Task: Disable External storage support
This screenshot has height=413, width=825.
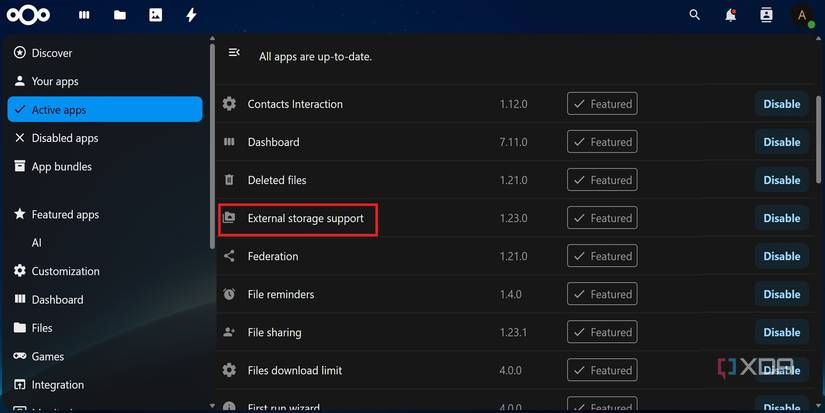Action: click(x=782, y=218)
